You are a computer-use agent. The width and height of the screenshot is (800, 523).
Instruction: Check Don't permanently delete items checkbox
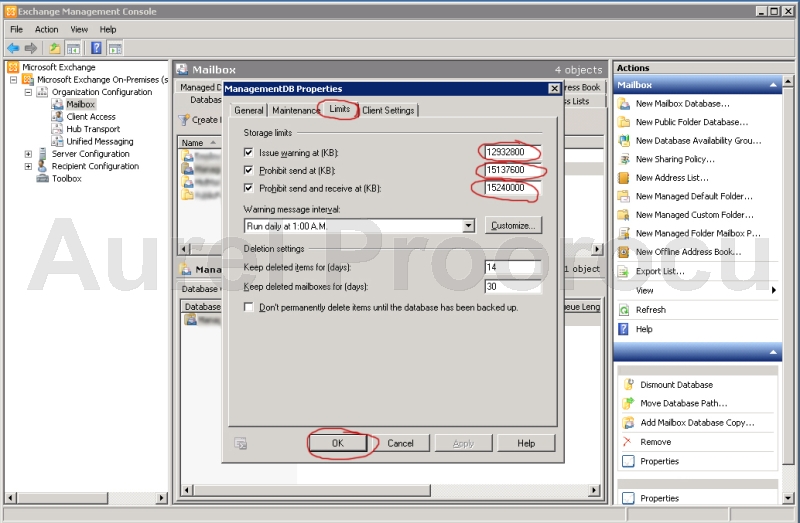[248, 307]
